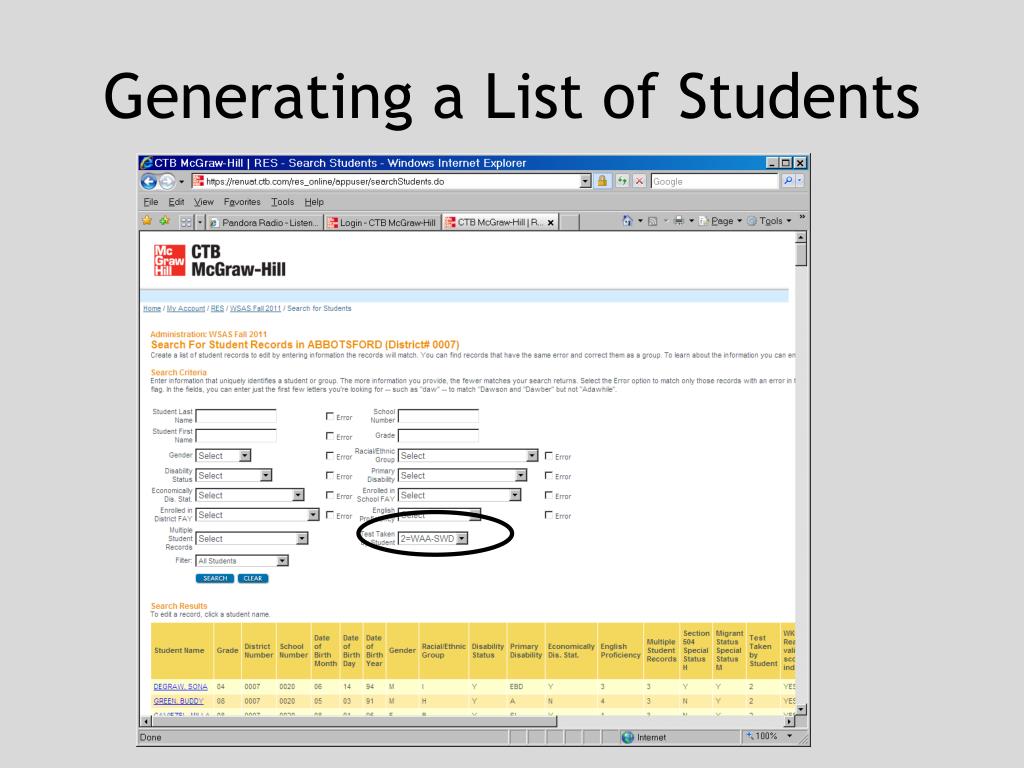Switch to the Pandora Radio tab

[x=264, y=223]
